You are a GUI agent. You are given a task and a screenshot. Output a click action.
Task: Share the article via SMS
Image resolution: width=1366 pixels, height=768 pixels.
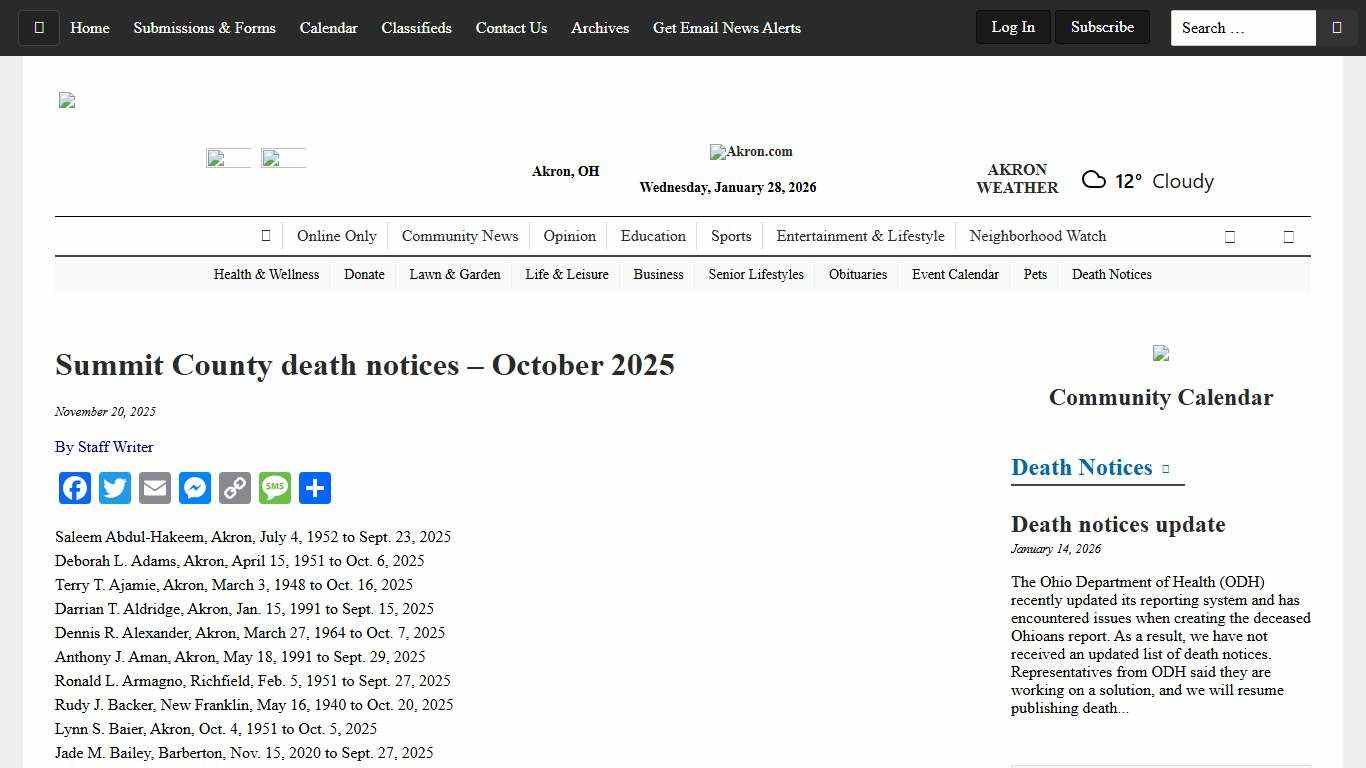click(x=275, y=488)
